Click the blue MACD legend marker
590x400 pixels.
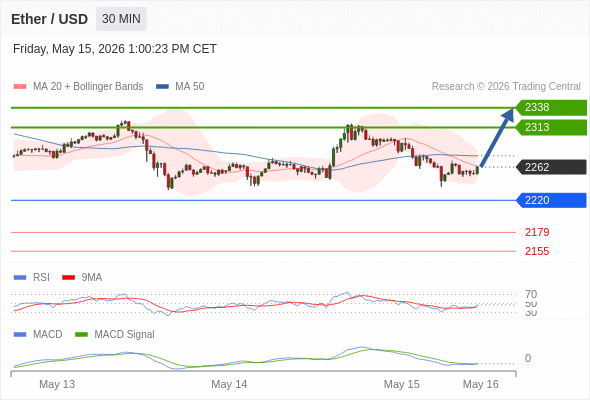pyautogui.click(x=20, y=335)
